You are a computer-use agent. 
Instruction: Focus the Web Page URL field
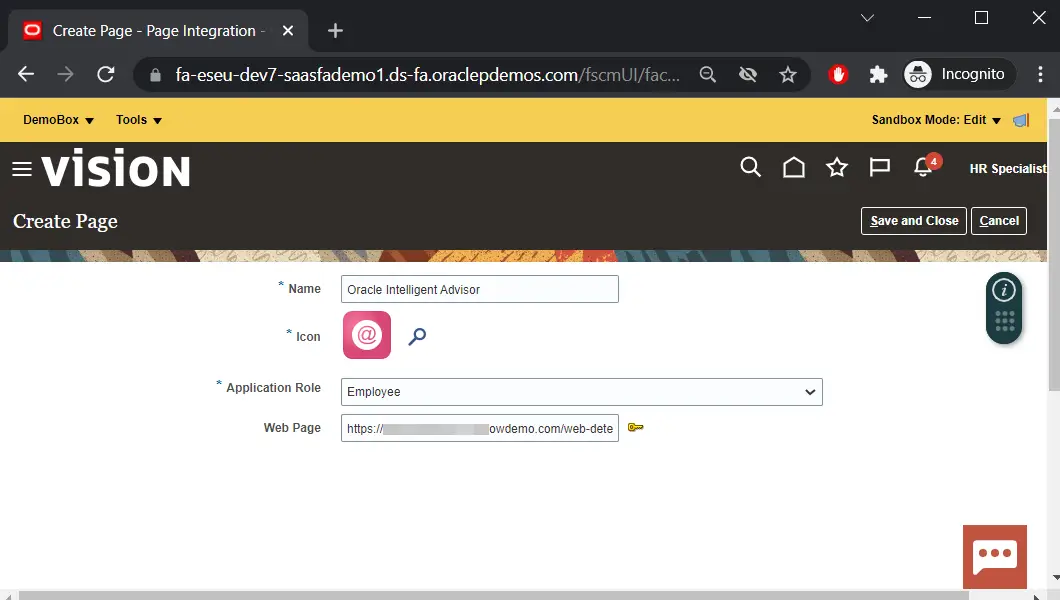coord(479,428)
